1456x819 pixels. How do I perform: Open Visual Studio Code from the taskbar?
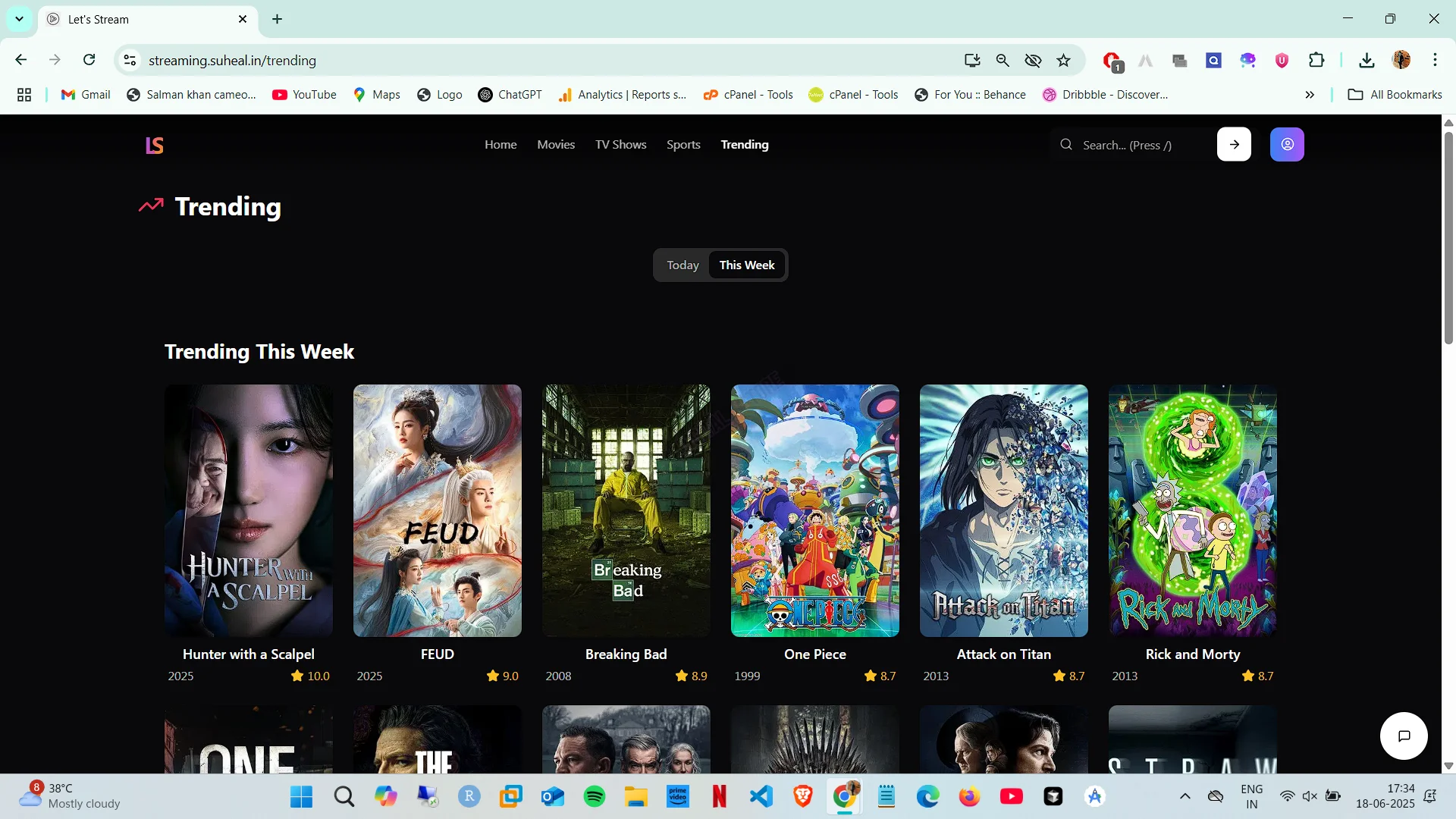click(x=761, y=796)
